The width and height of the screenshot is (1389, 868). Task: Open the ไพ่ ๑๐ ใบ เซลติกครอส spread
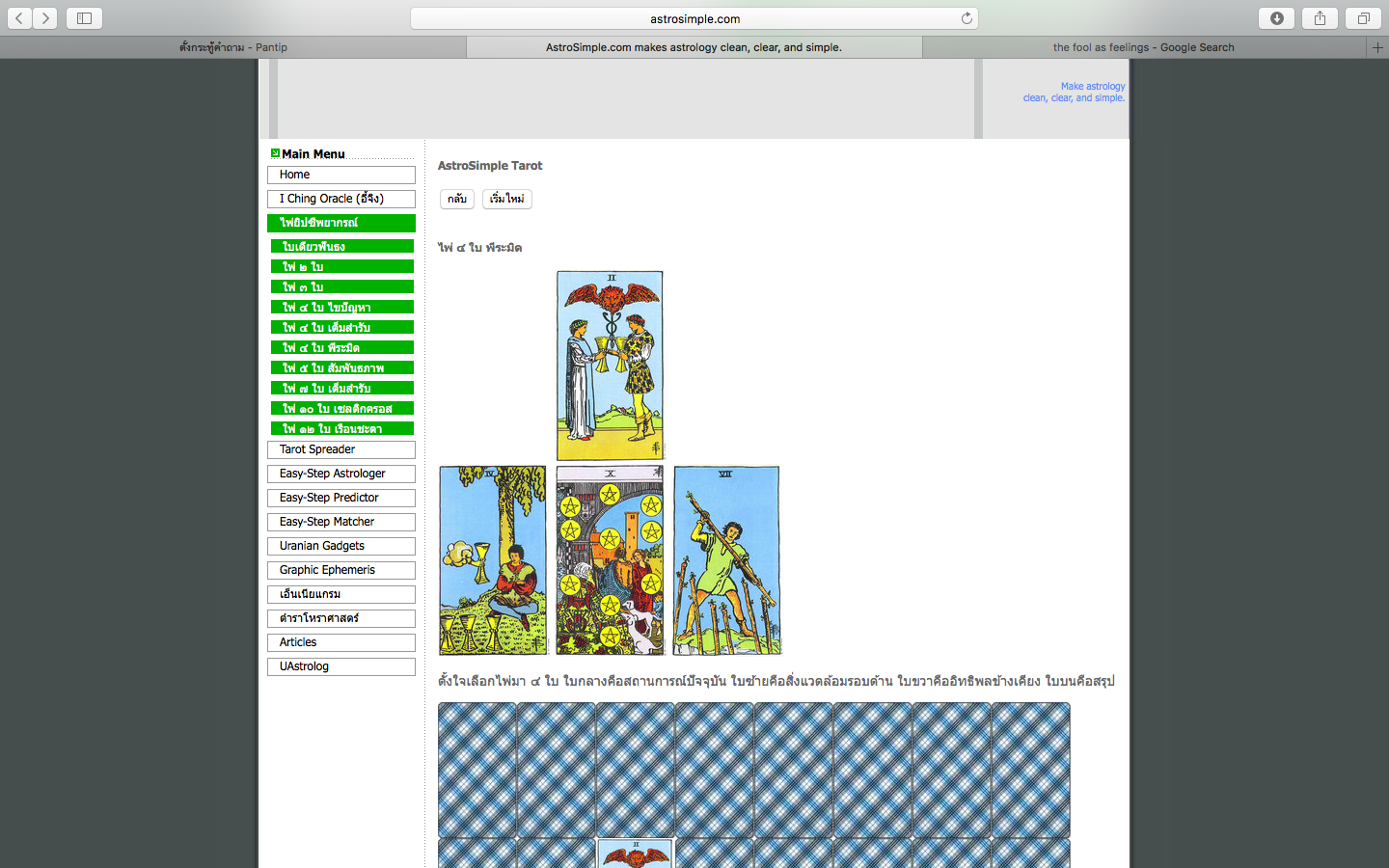click(x=342, y=409)
